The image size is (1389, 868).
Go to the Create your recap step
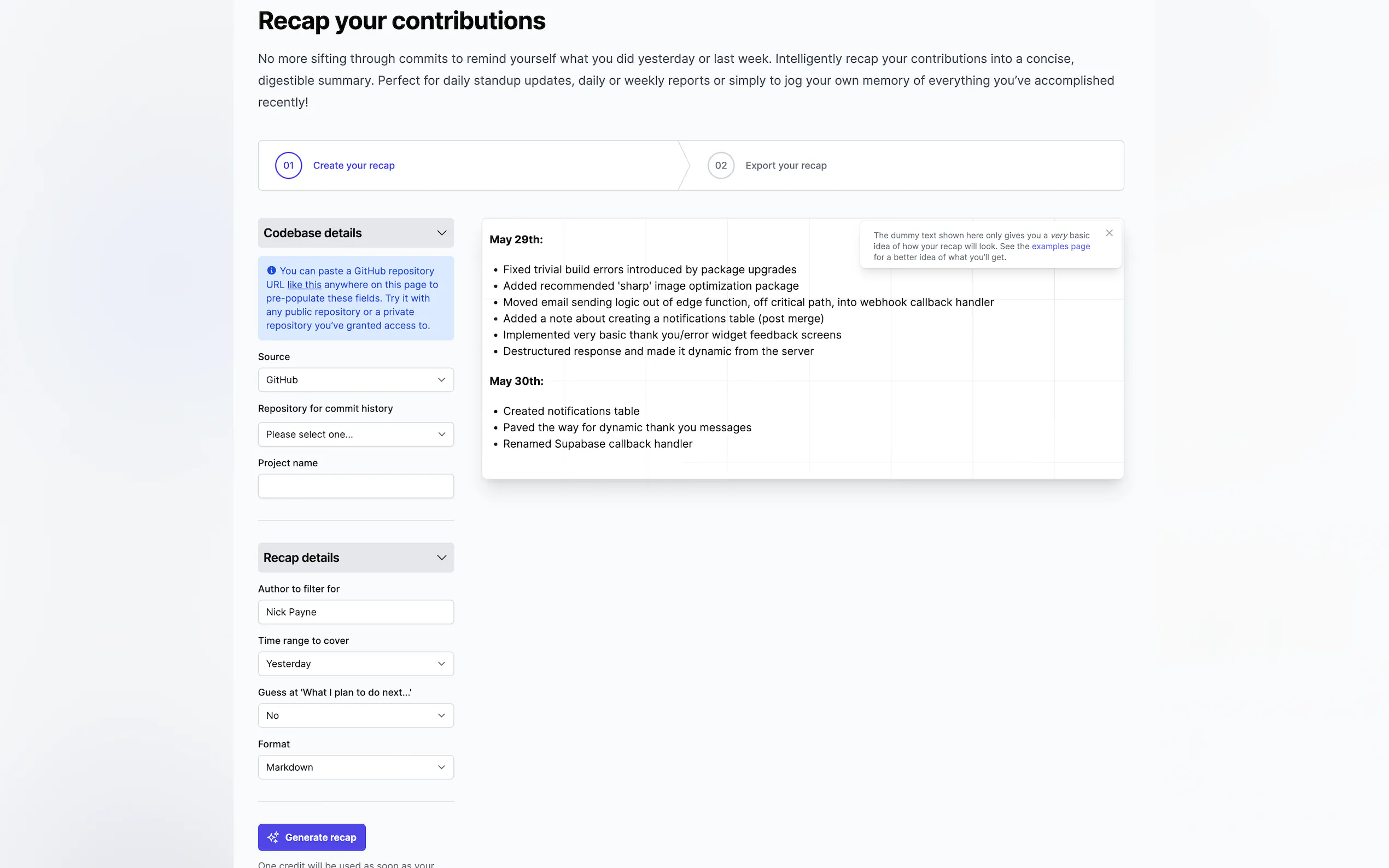[x=354, y=165]
